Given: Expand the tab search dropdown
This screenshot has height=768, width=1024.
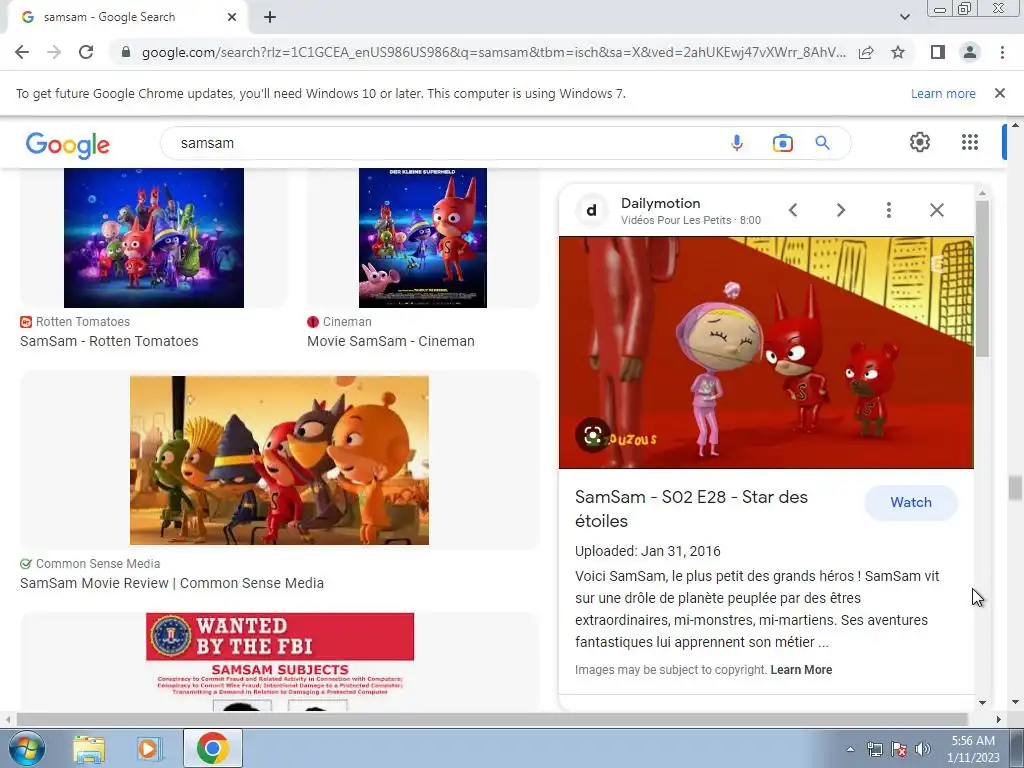Looking at the screenshot, I should (x=904, y=17).
